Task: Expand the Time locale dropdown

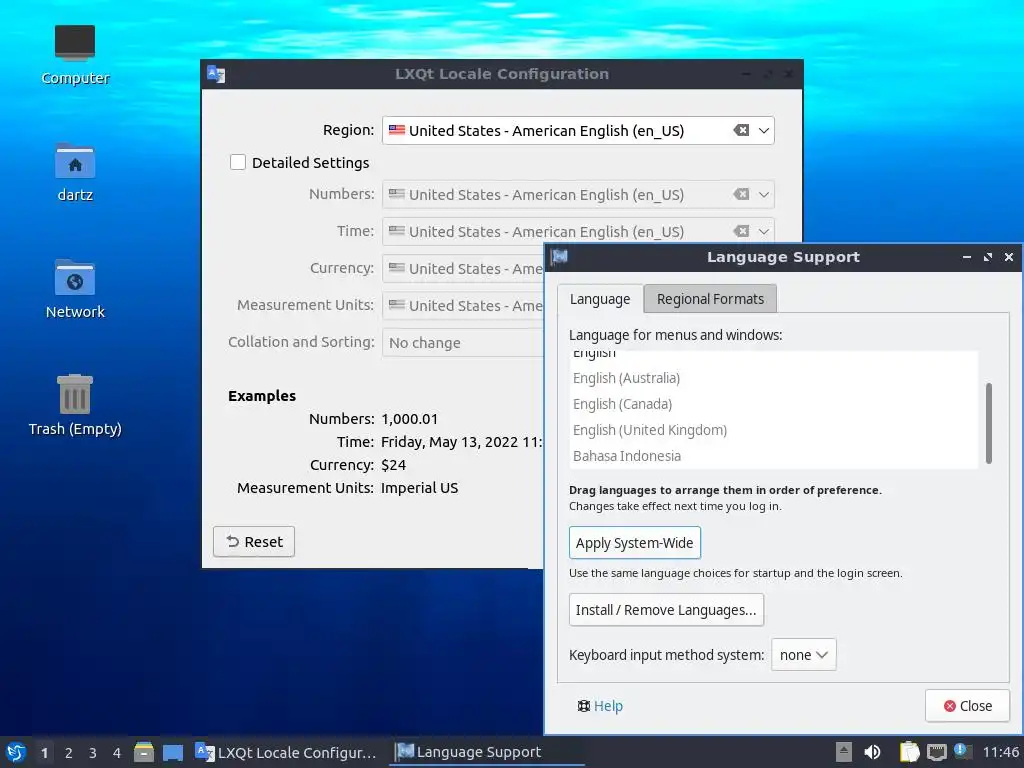Action: (763, 231)
